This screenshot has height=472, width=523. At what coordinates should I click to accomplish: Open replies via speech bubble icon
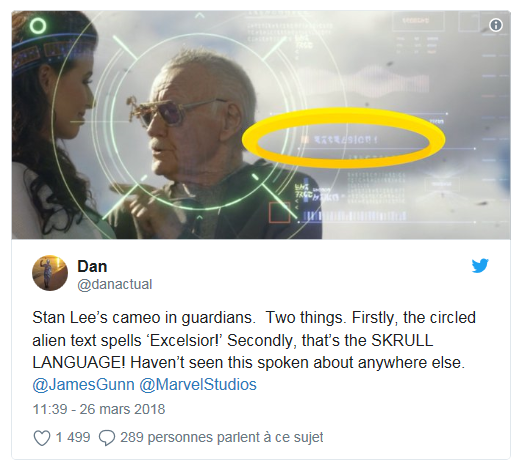click(107, 437)
